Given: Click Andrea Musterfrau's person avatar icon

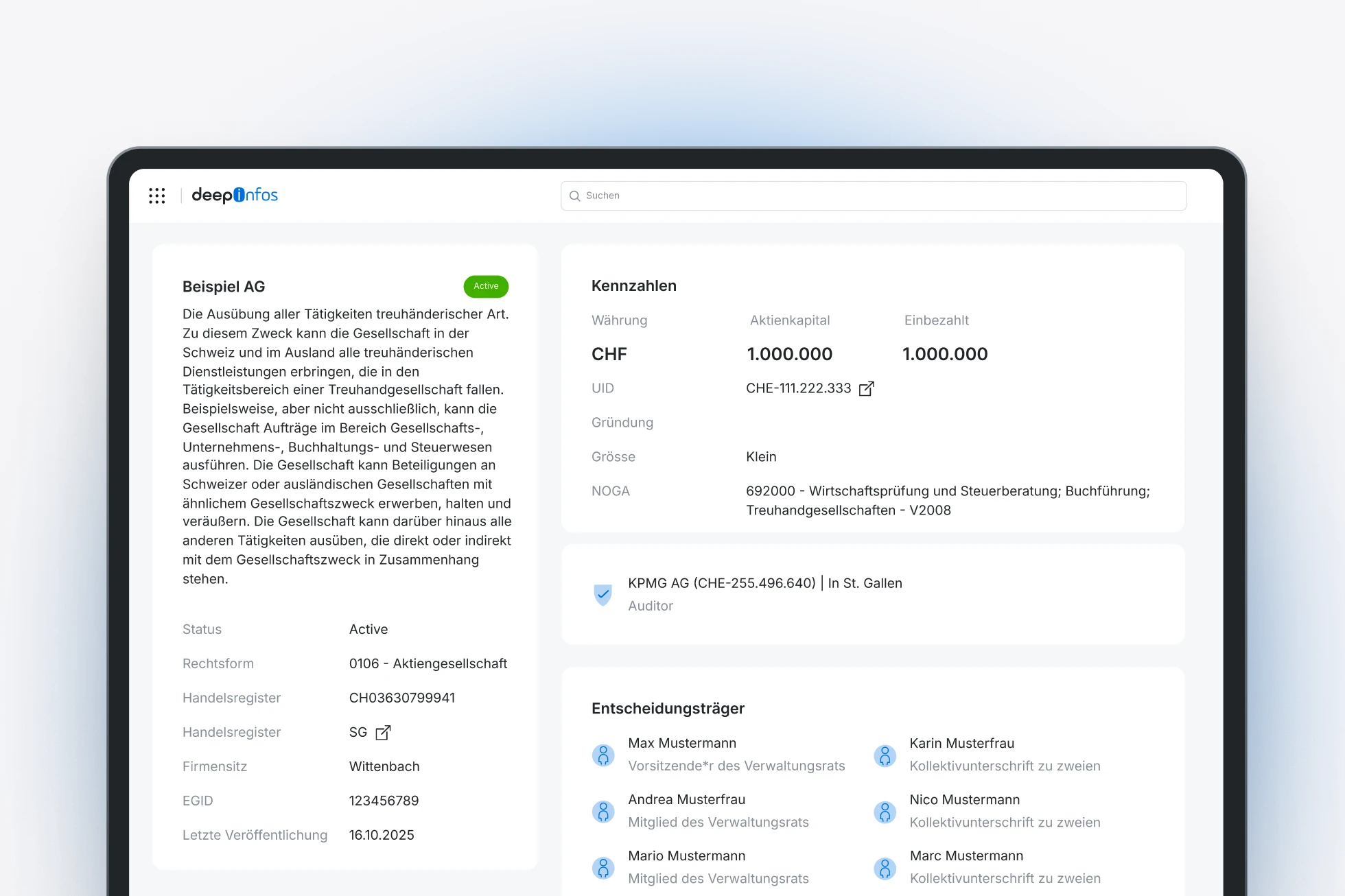Looking at the screenshot, I should (x=603, y=812).
